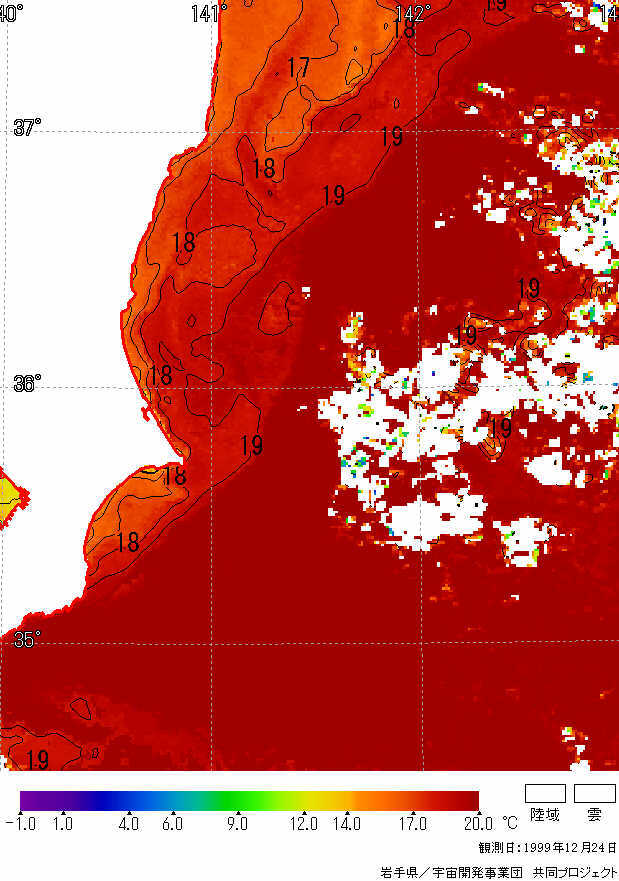
Task: Select the "6.0" value on the temperature scale
Action: click(x=172, y=824)
